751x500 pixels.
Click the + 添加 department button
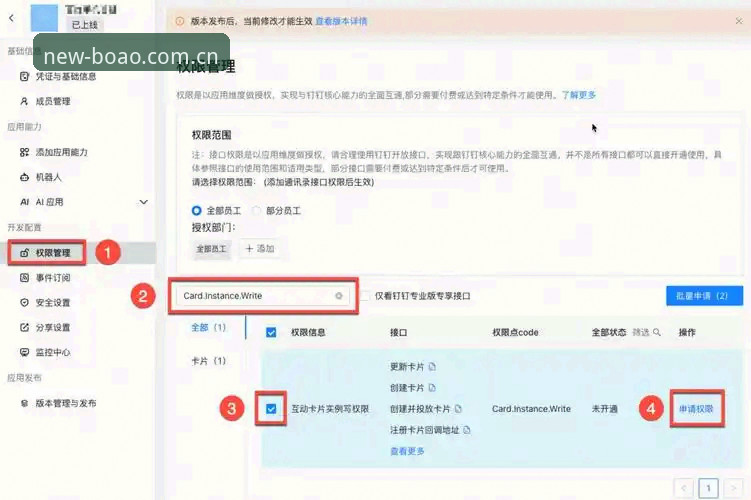coord(260,249)
